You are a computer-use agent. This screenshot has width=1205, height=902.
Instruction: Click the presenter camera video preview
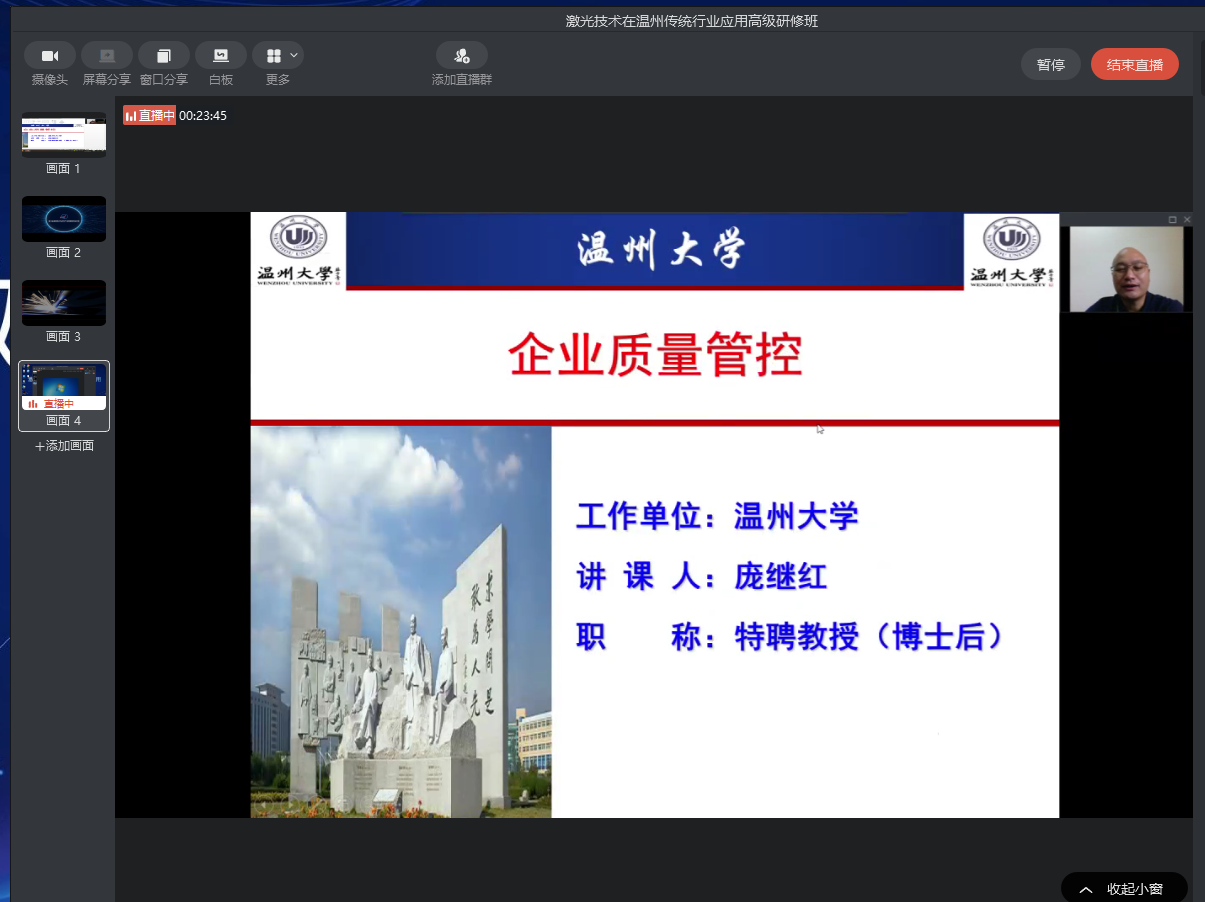pos(1126,269)
